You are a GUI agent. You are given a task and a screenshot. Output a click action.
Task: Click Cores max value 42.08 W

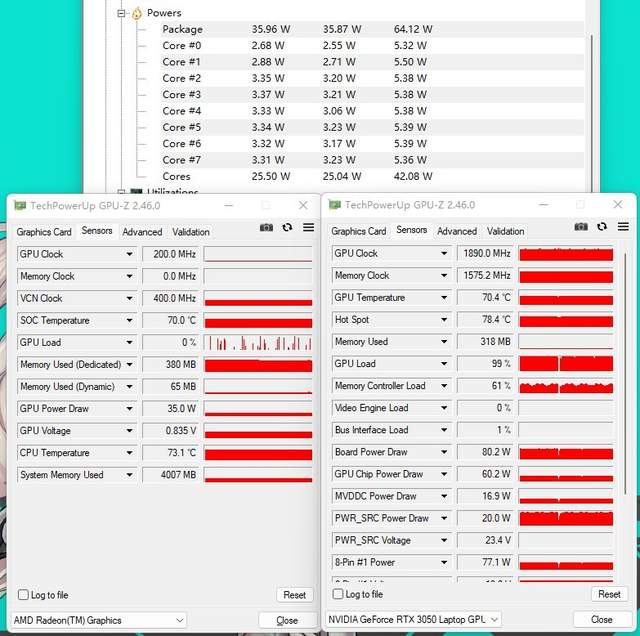(x=413, y=176)
